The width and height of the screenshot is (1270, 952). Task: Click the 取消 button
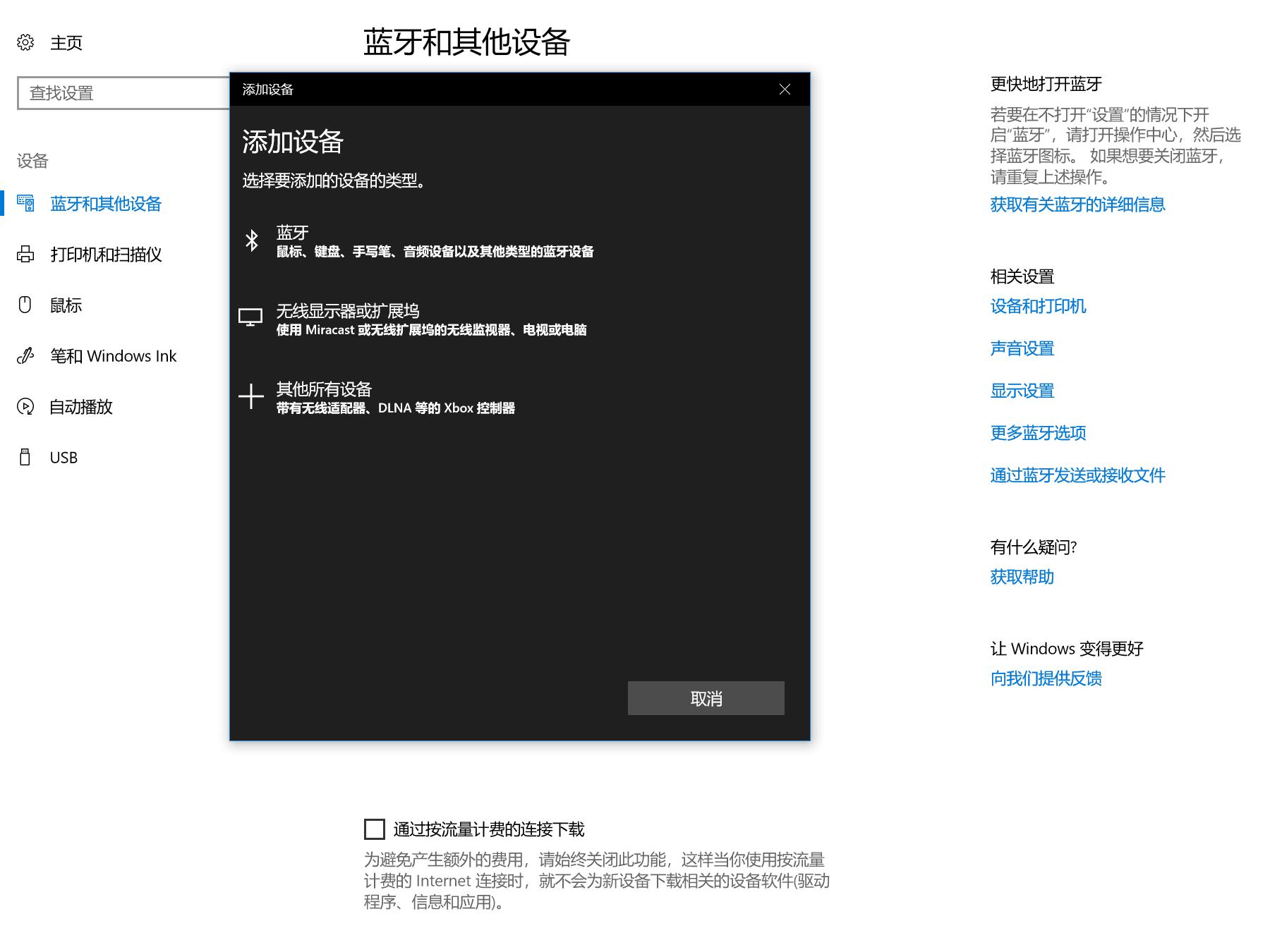[706, 698]
